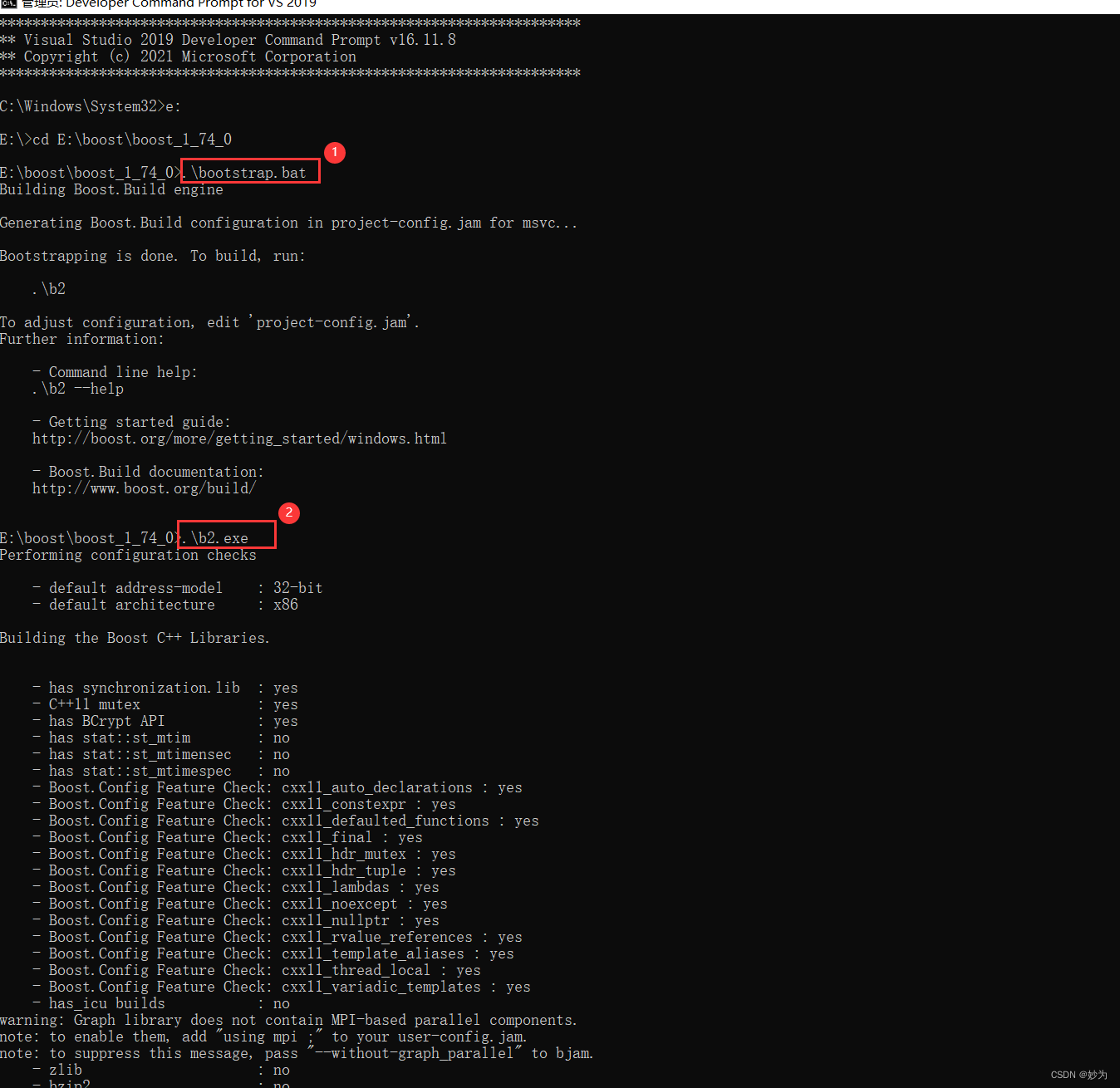Click the 'has BCrypt API : yes' line

click(165, 721)
